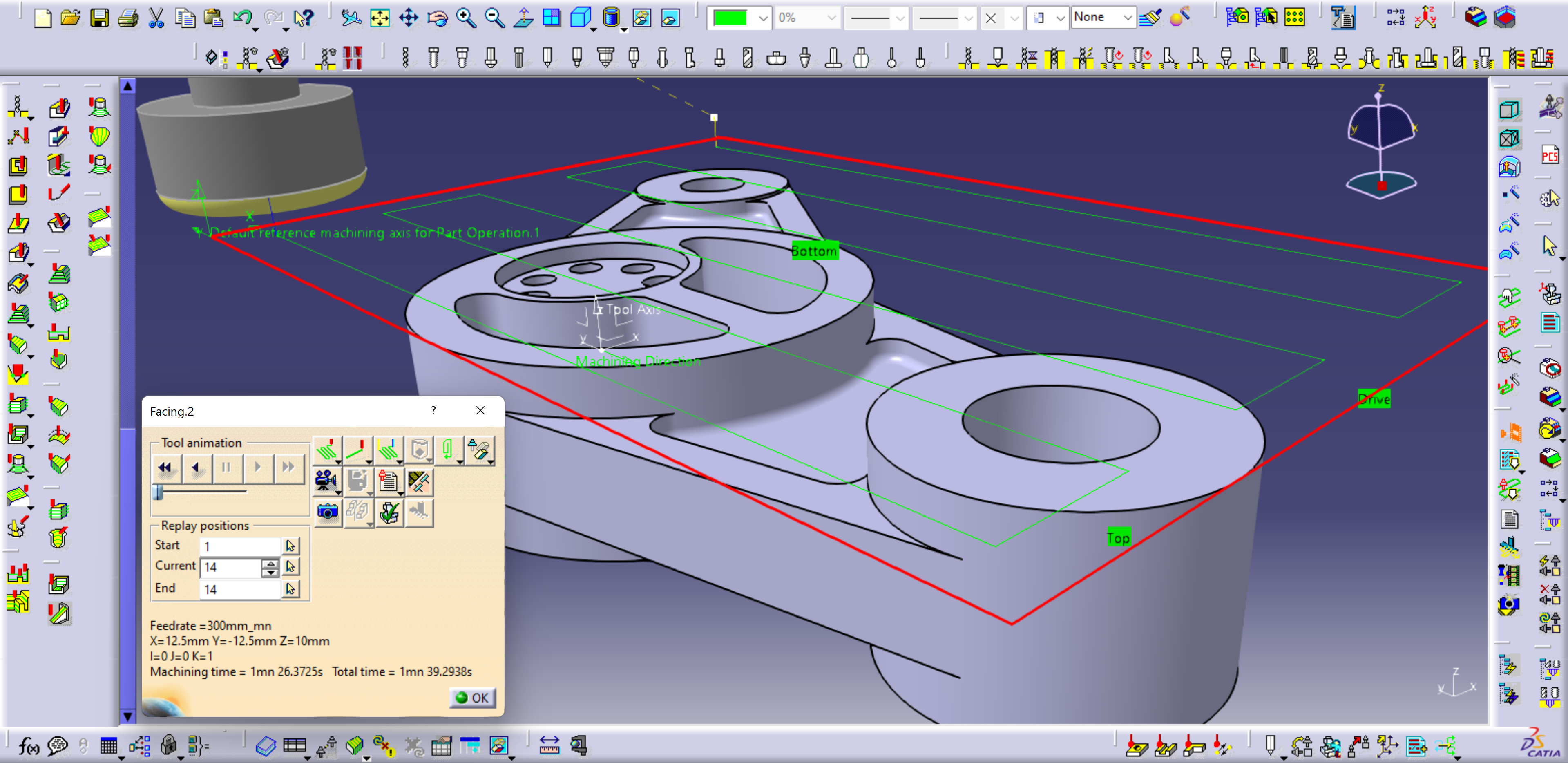
Task: Click the Save file icon
Action: click(x=99, y=18)
